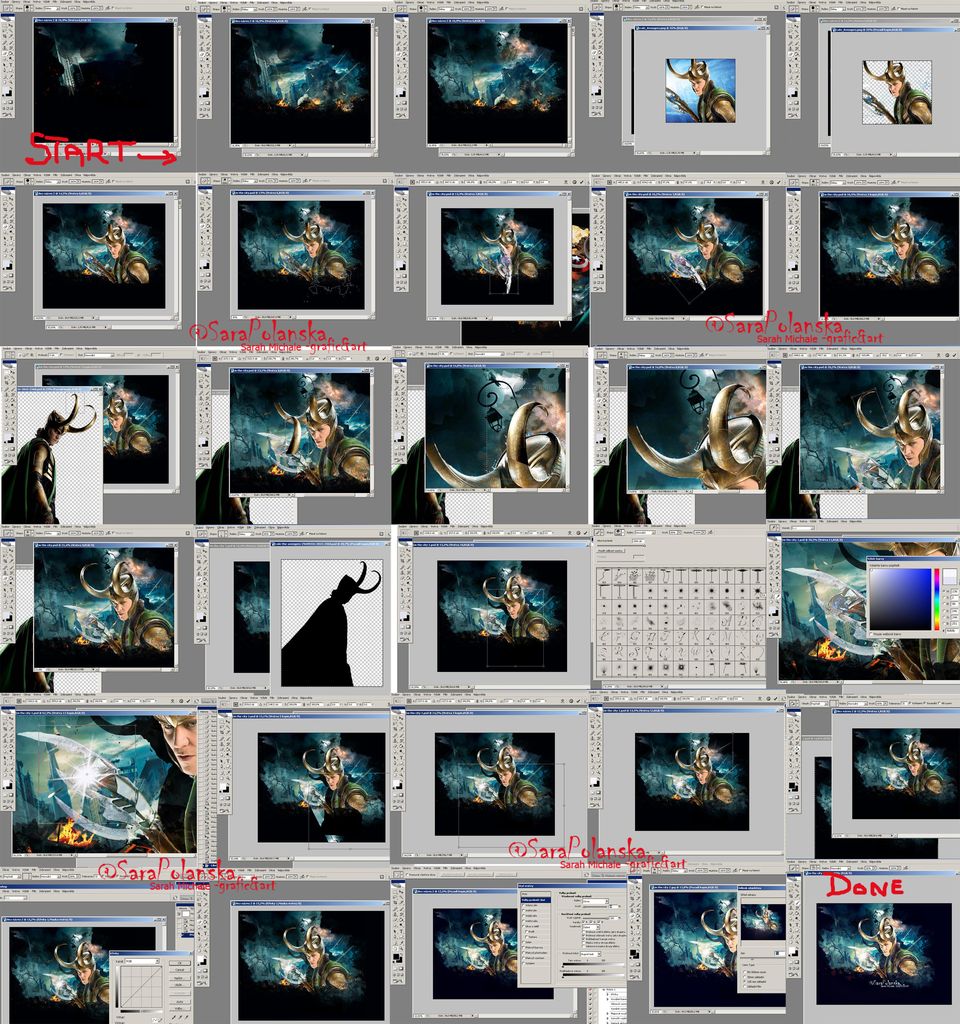The height and width of the screenshot is (1024, 960).
Task: Enable Bevel and Emboss checkbox in Layer Style
Action: click(x=524, y=926)
